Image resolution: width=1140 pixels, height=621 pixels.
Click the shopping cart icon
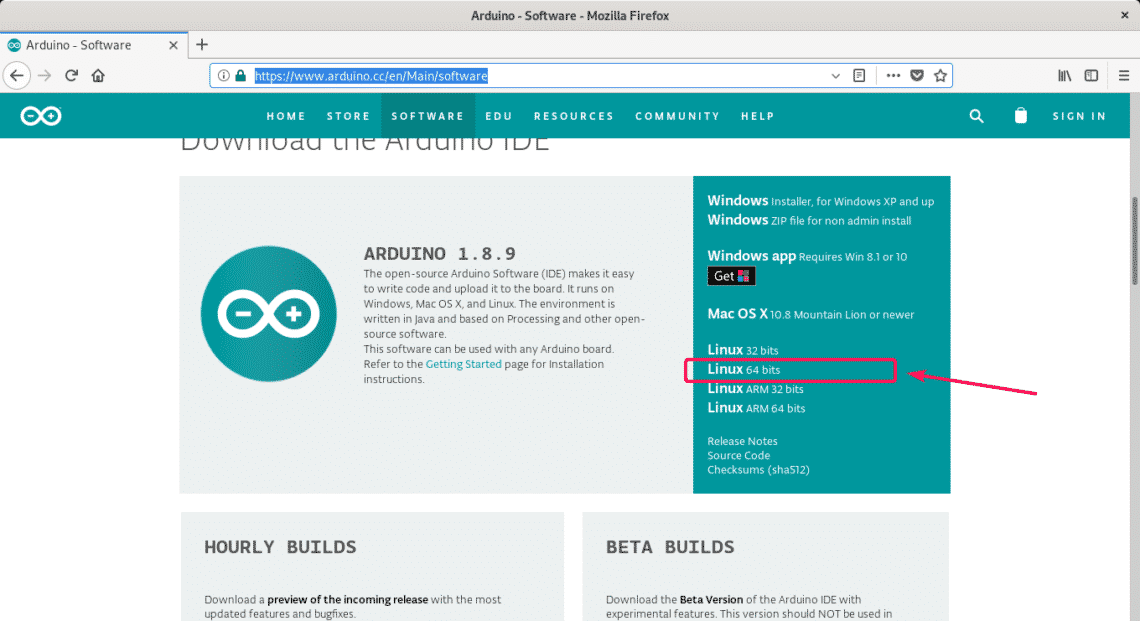1020,115
